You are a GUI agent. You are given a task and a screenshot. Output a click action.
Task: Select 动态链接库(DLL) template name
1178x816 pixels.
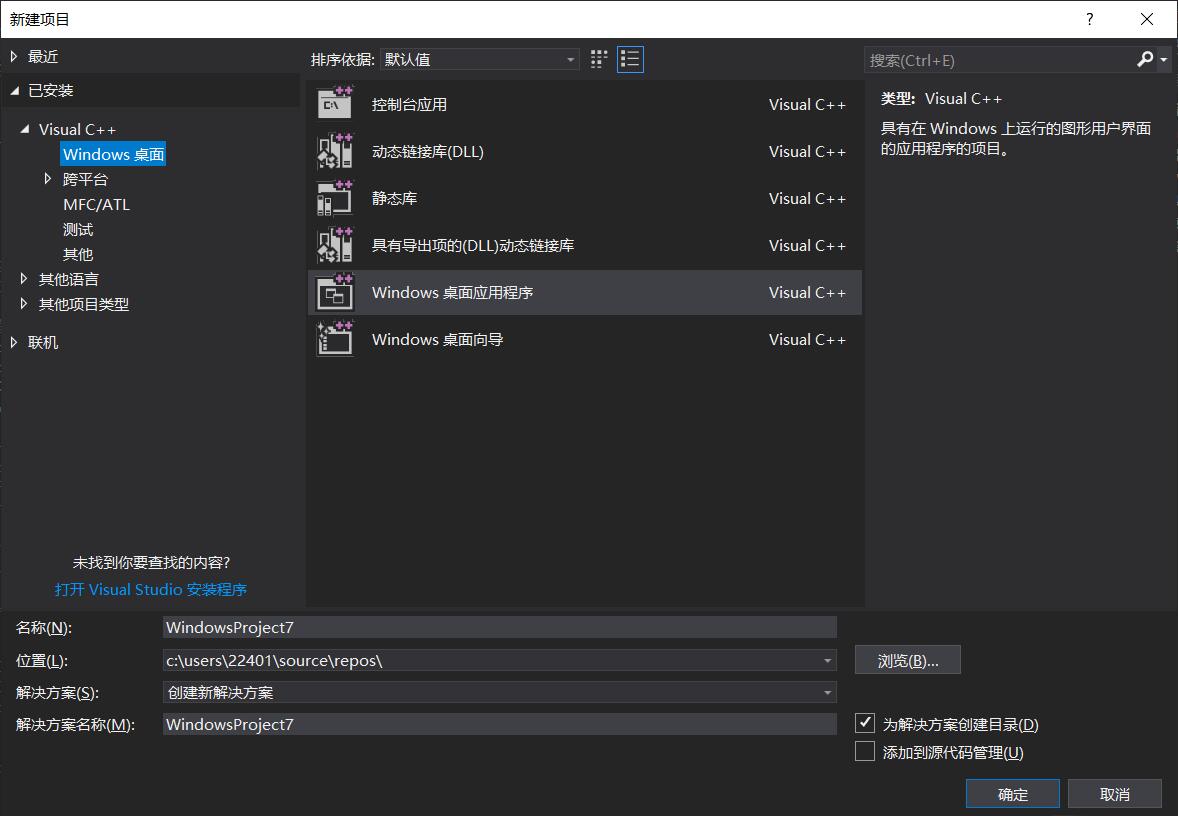click(x=427, y=152)
